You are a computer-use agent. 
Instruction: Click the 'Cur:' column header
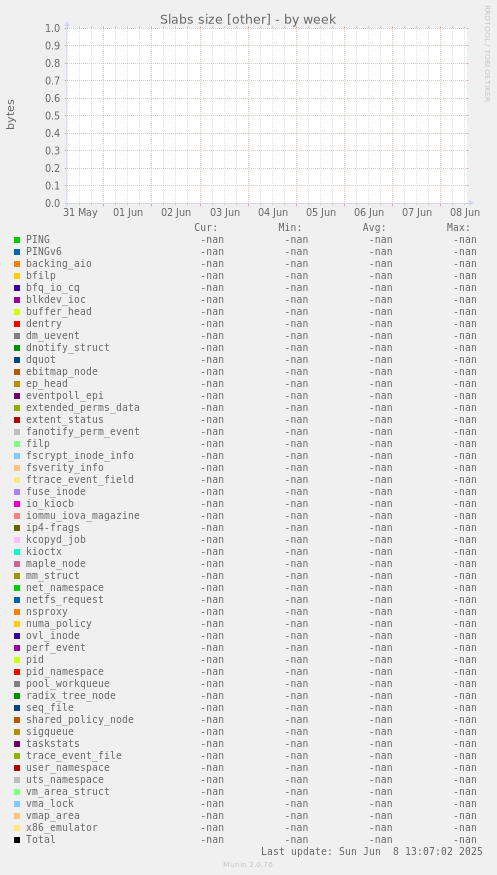pos(206,228)
